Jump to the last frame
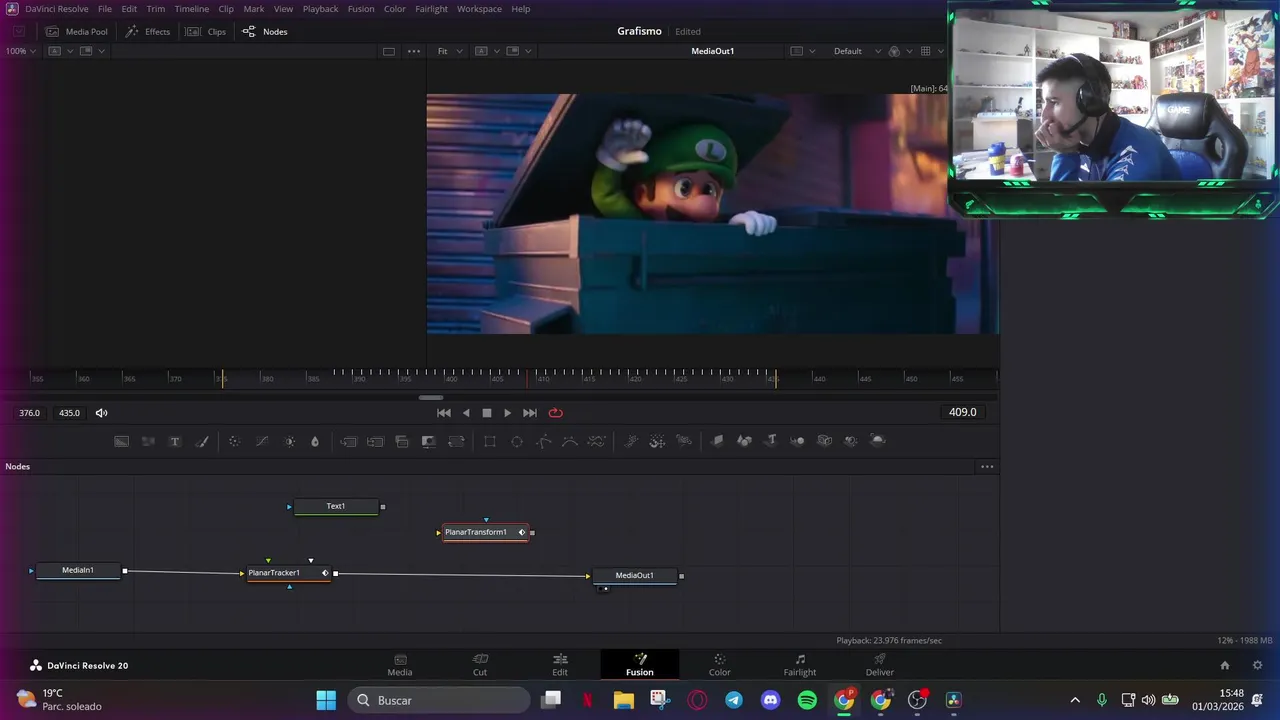 pyautogui.click(x=530, y=413)
